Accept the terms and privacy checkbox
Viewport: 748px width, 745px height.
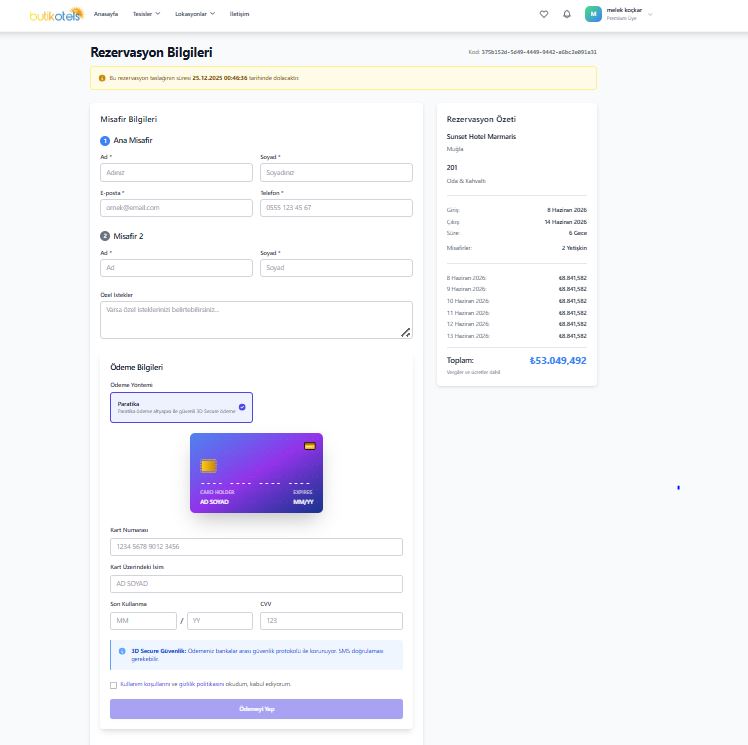click(114, 685)
